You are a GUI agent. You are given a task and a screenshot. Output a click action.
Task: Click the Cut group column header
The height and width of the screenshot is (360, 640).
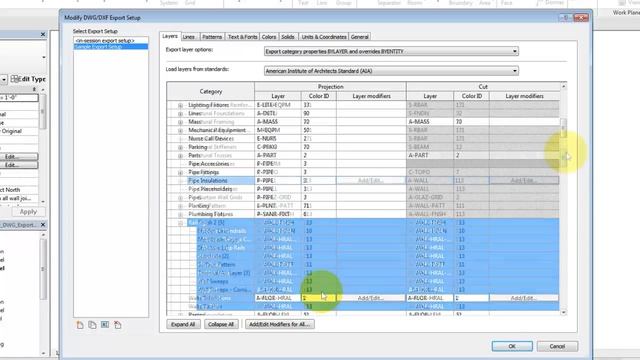[x=483, y=87]
